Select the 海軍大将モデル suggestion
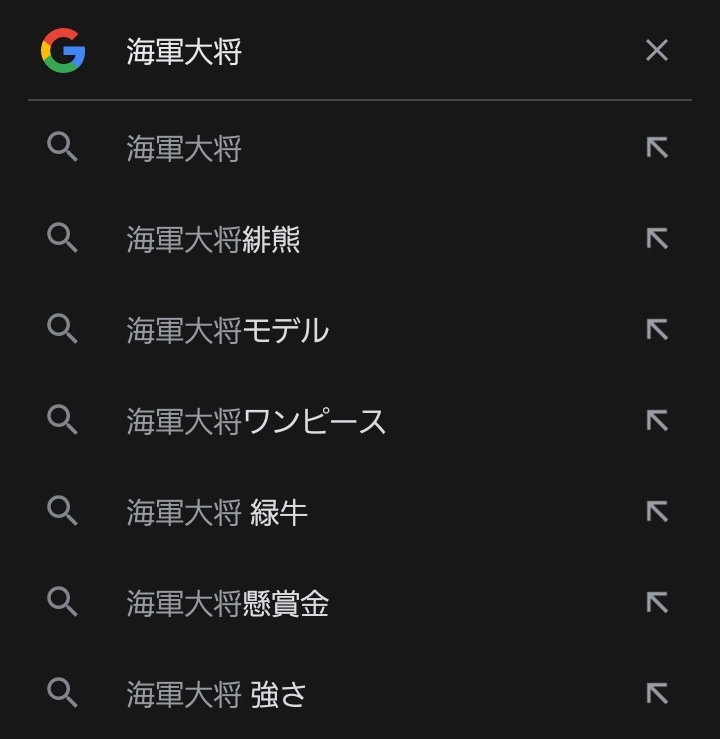 coord(227,331)
